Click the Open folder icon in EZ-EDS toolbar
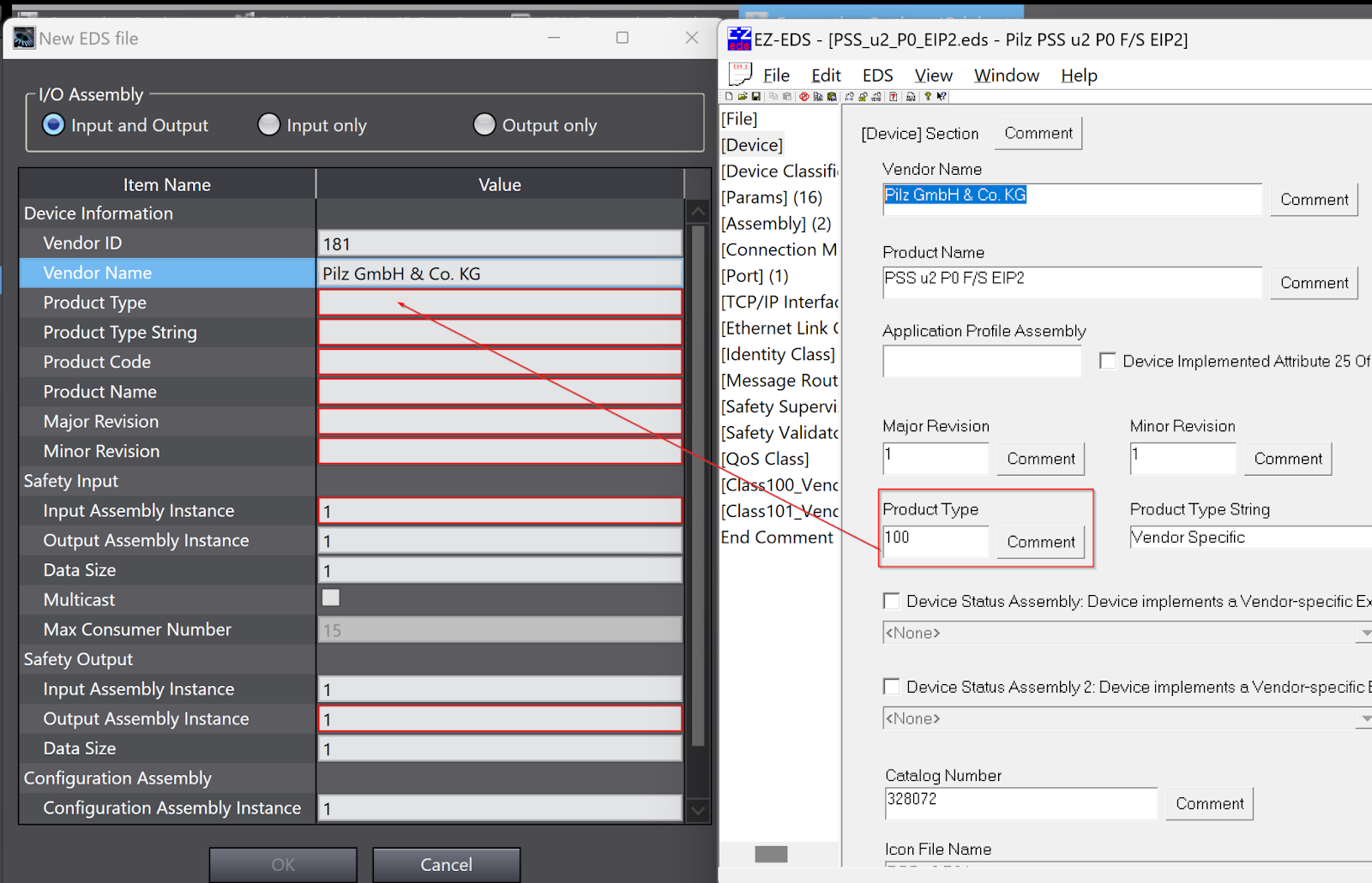This screenshot has height=883, width=1372. (743, 96)
